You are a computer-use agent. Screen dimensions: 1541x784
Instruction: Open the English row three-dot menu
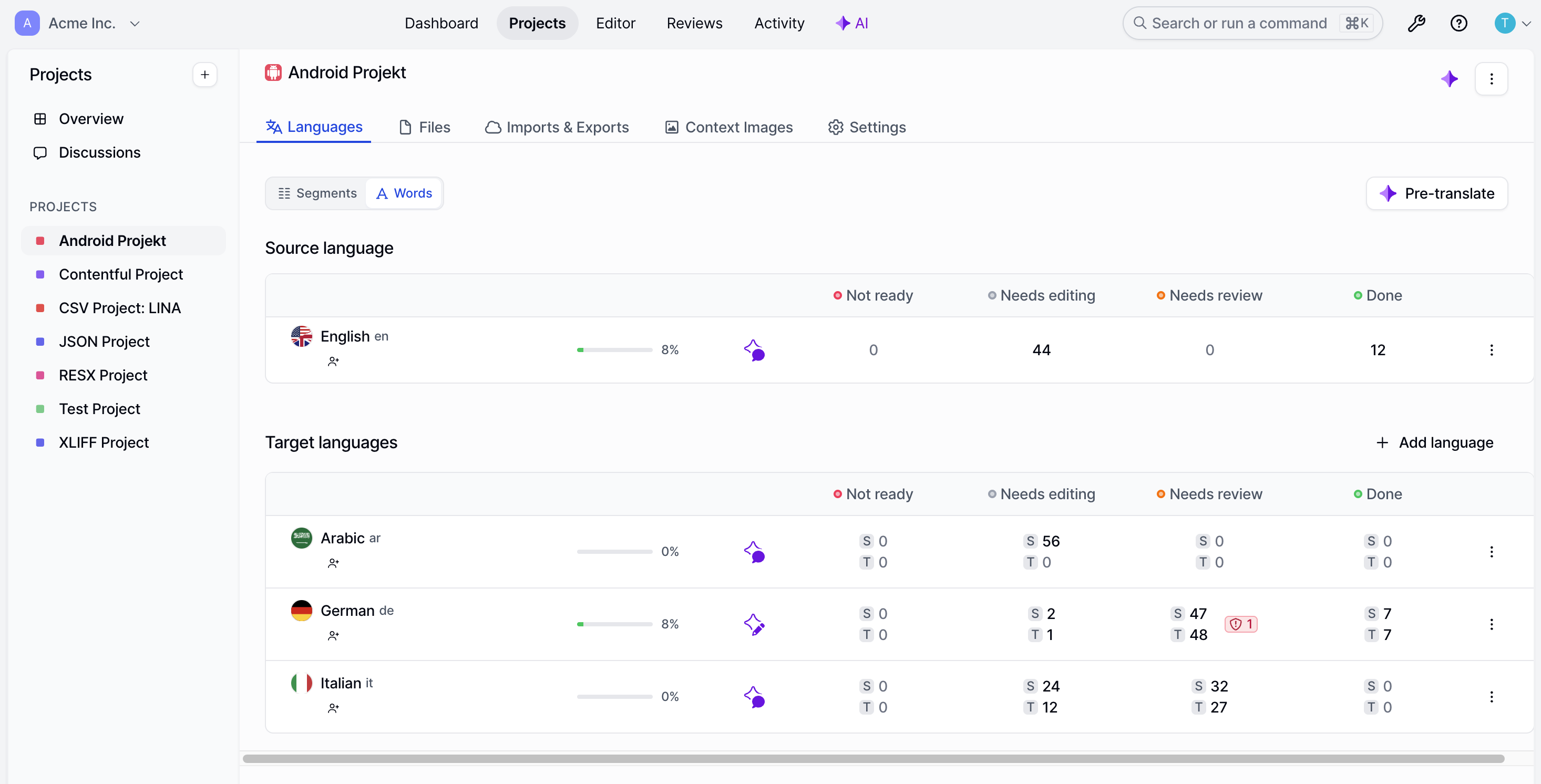click(x=1491, y=350)
